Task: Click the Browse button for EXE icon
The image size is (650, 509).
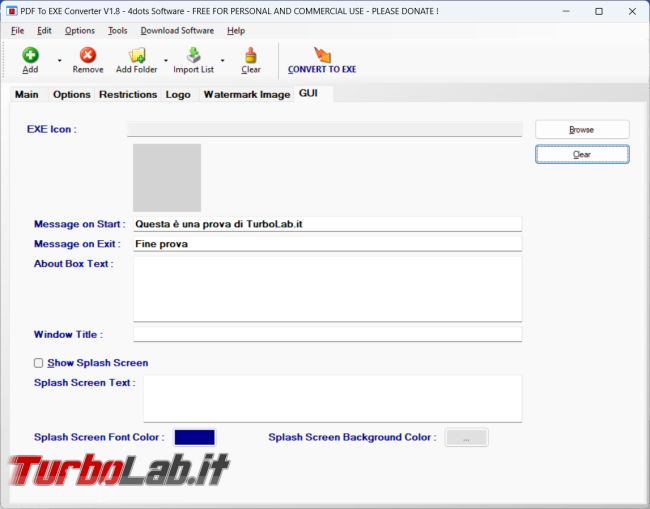Action: (582, 130)
